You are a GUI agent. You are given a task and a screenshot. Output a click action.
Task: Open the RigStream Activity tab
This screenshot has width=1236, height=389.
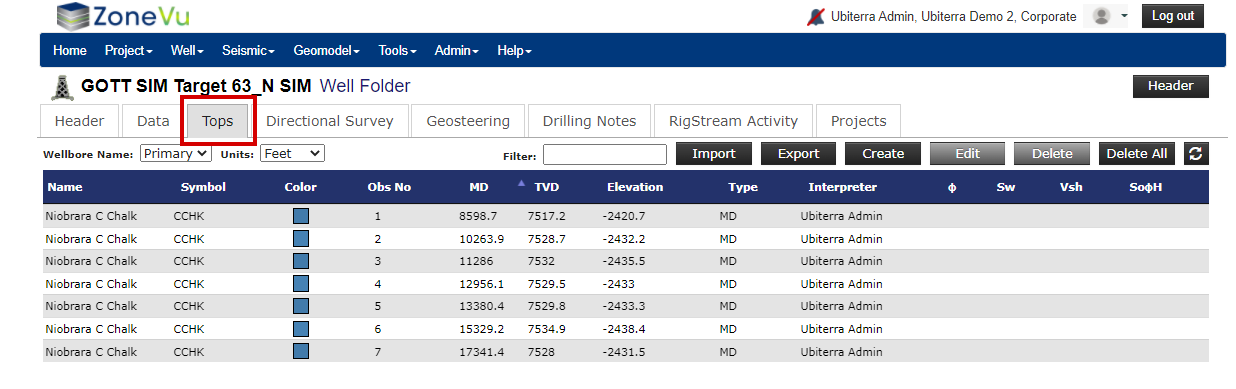click(733, 121)
